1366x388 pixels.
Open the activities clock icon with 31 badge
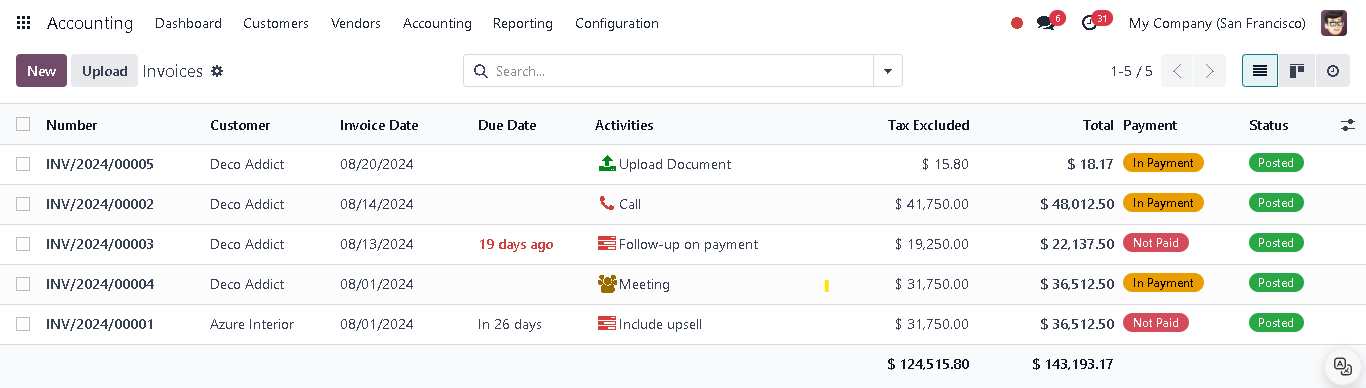[1090, 23]
